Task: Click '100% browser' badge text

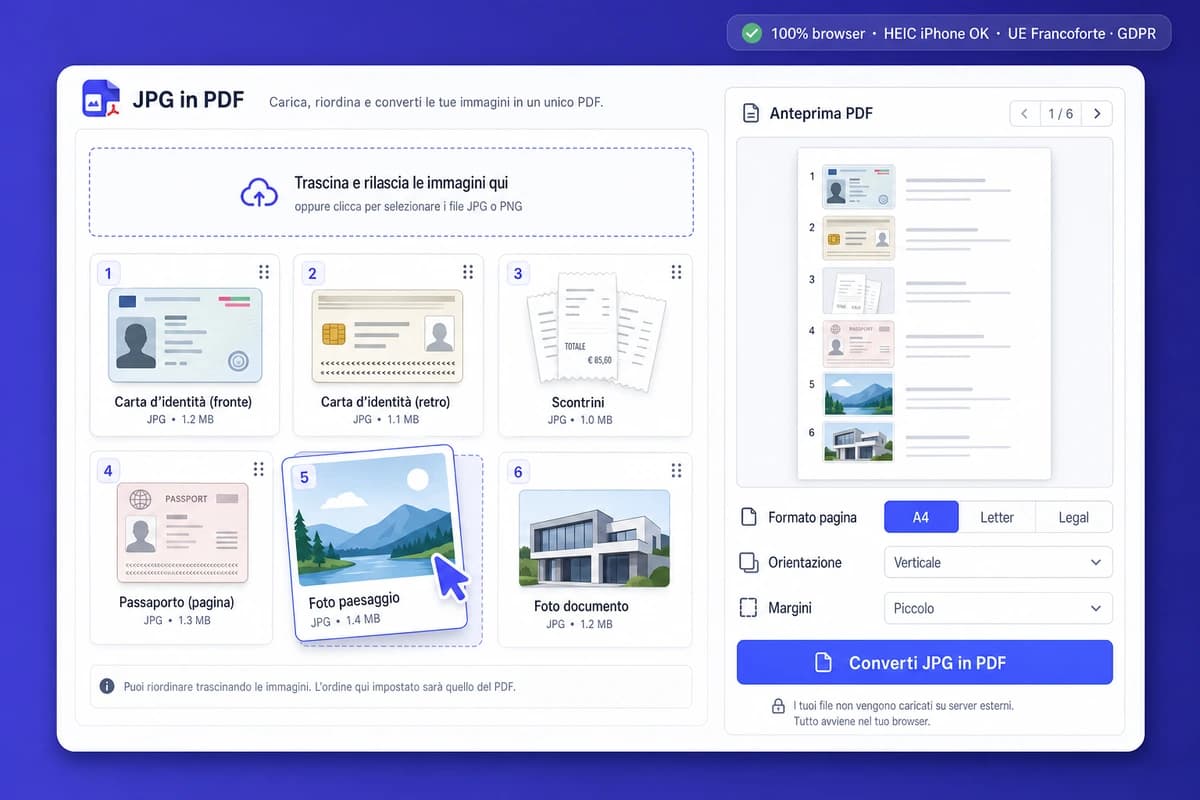Action: click(x=818, y=33)
